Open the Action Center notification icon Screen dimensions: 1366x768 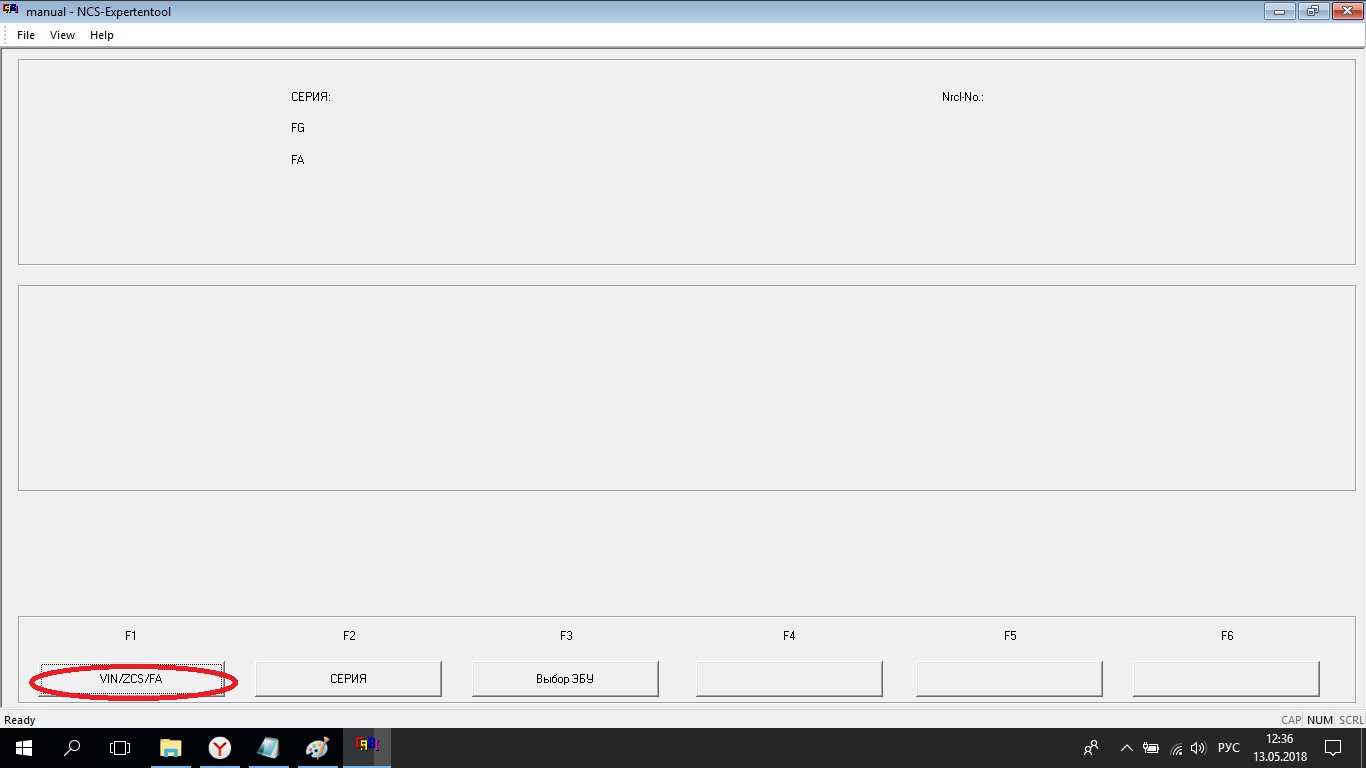(x=1332, y=748)
